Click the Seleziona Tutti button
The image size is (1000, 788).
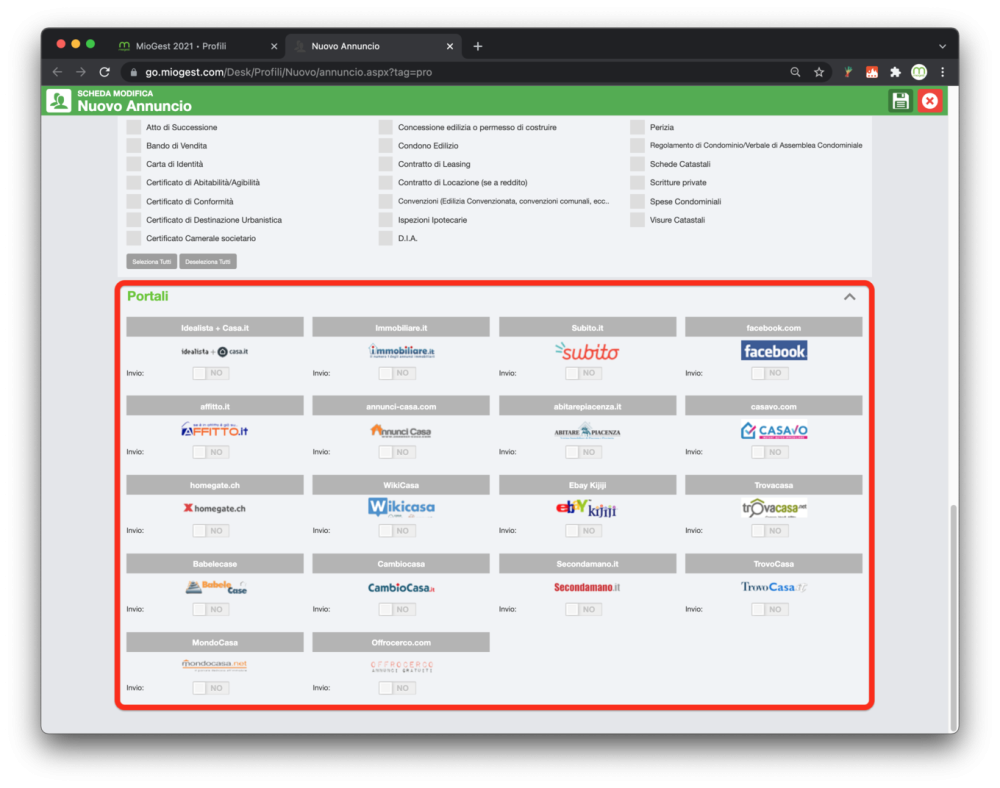click(x=152, y=261)
